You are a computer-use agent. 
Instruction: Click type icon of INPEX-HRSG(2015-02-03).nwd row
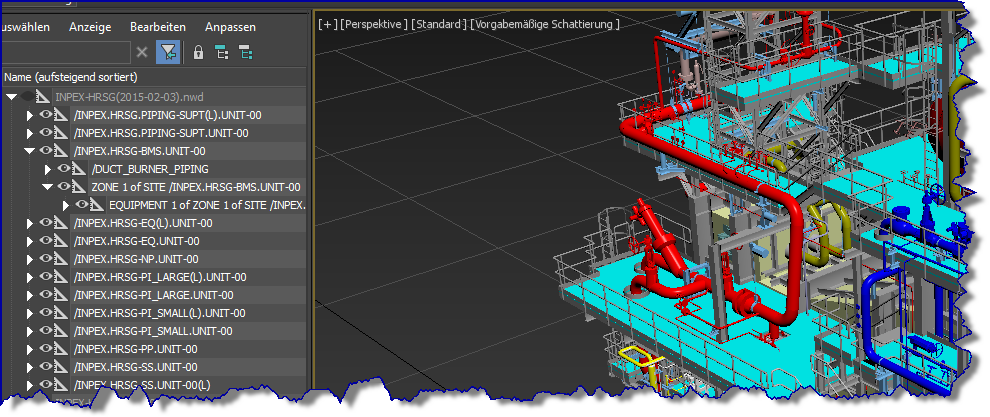point(42,97)
